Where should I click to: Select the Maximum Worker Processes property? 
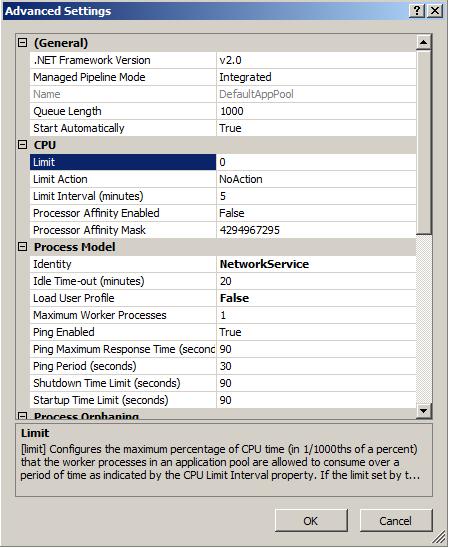point(123,315)
